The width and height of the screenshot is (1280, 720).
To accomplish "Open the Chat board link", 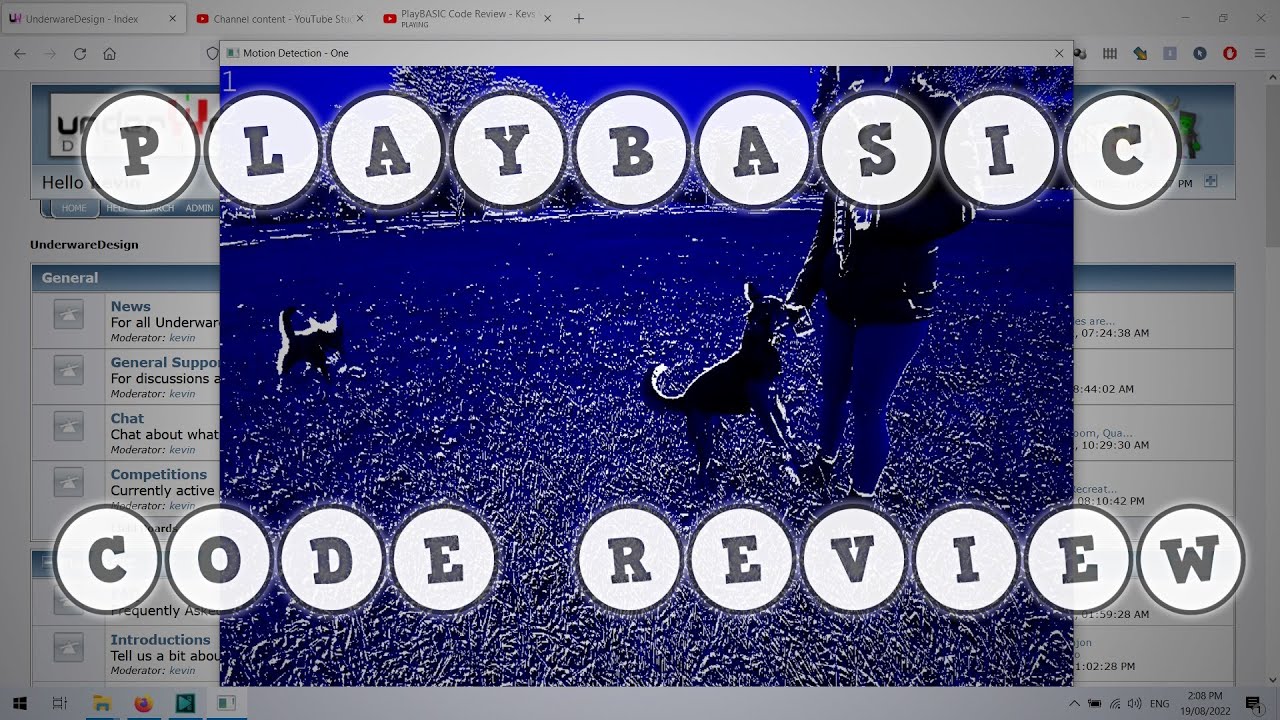I will [127, 419].
